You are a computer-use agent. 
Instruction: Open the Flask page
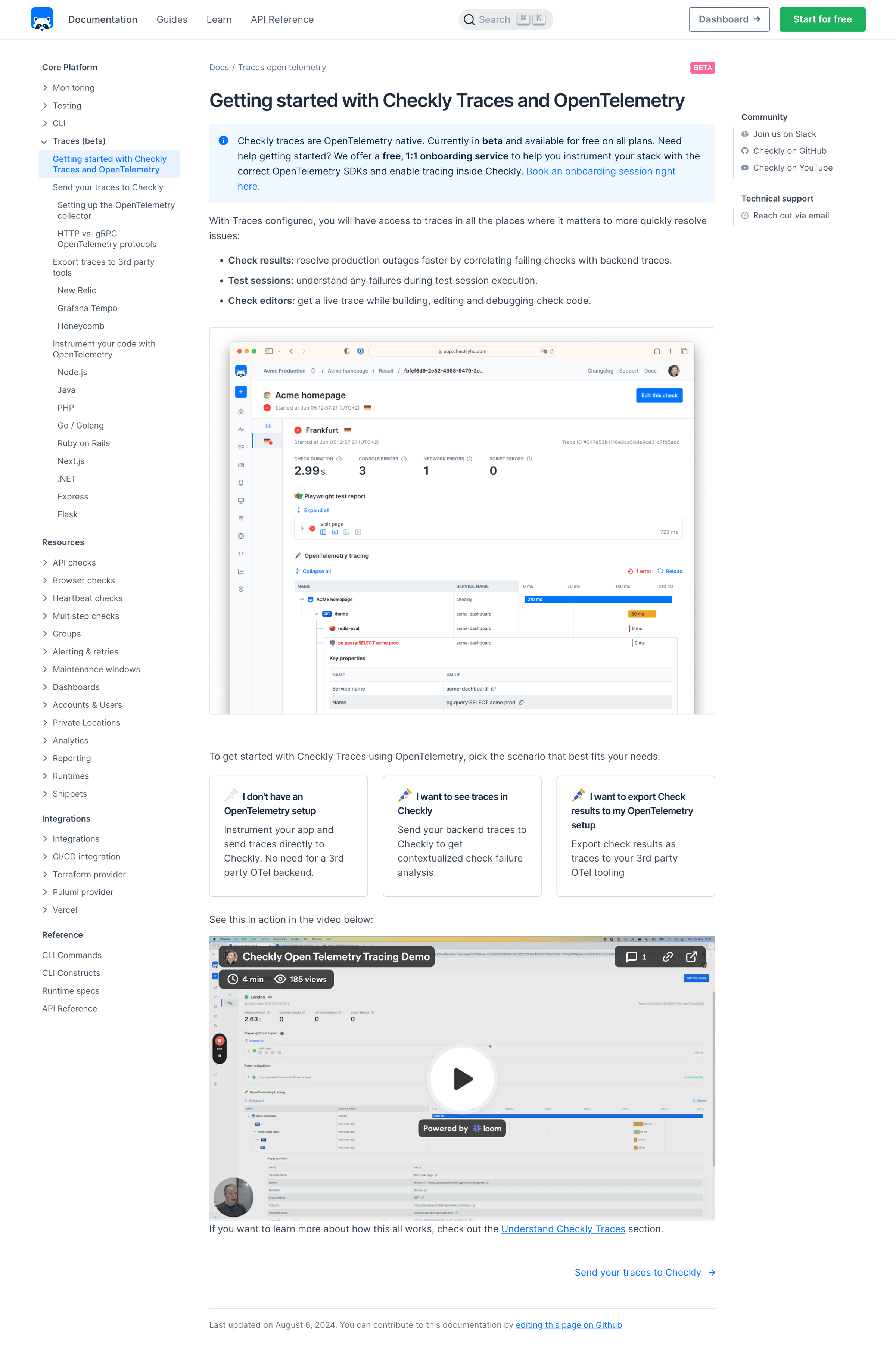click(x=68, y=514)
